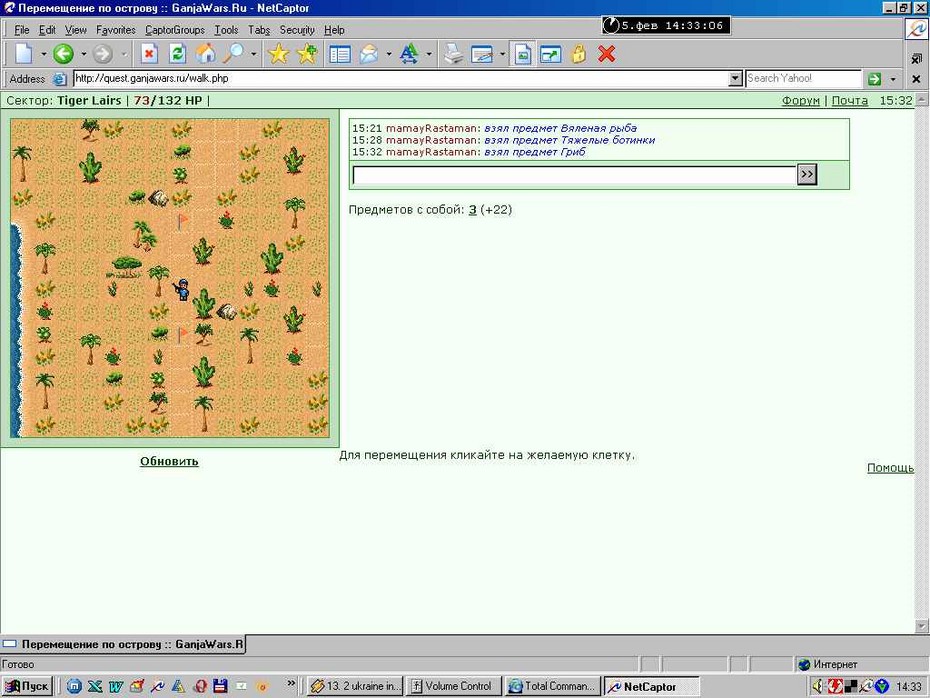930x698 pixels.
Task: Click the Stop loading toolbar icon
Action: click(x=149, y=54)
